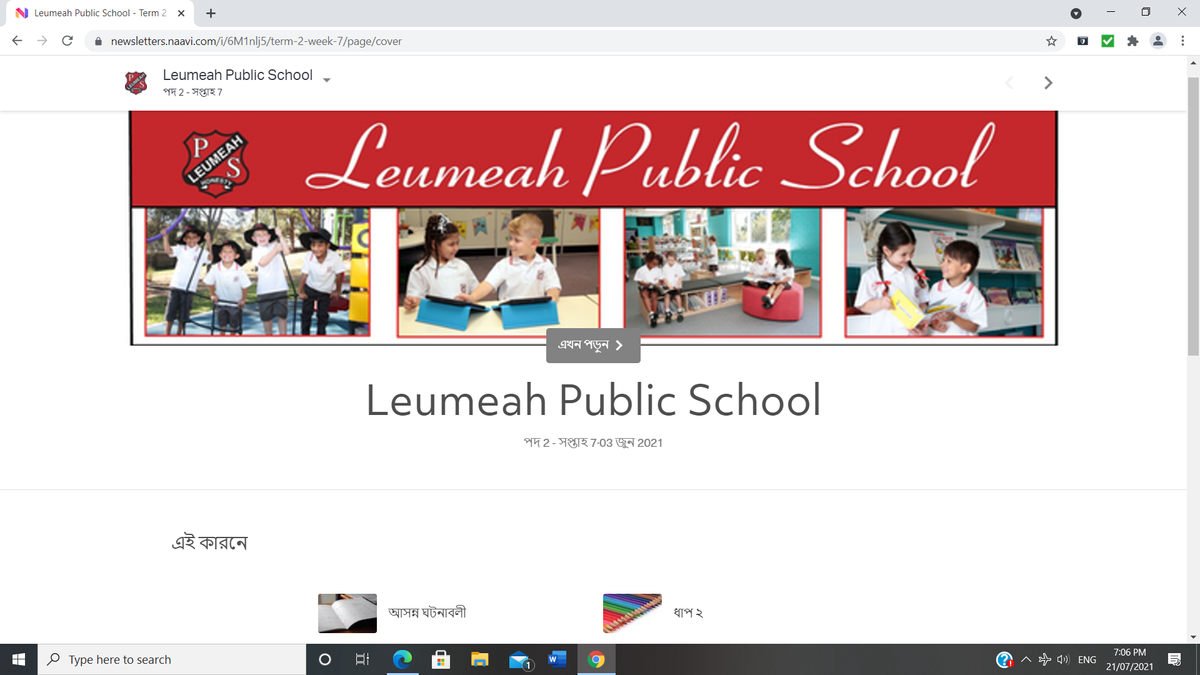Open the clock showing 7:06 PM
Image resolution: width=1200 pixels, height=675 pixels.
pyautogui.click(x=1129, y=659)
